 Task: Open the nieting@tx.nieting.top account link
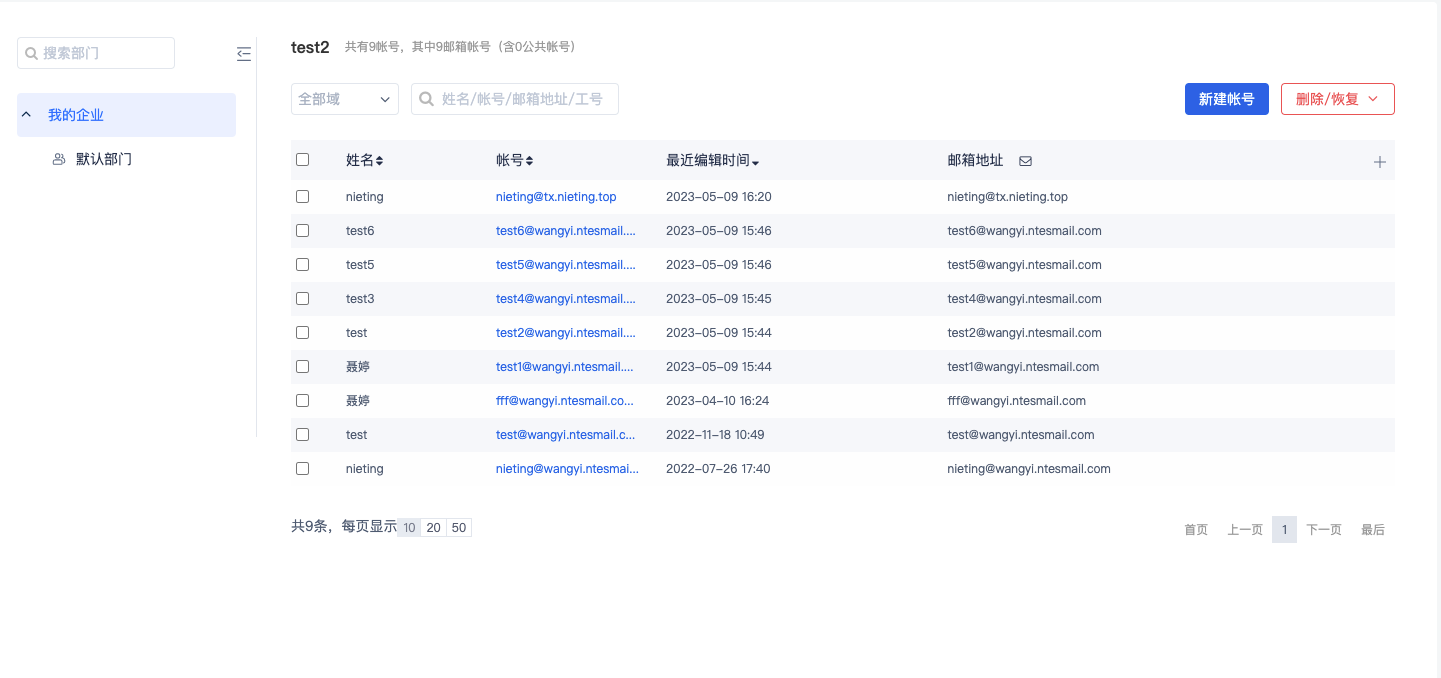point(556,197)
